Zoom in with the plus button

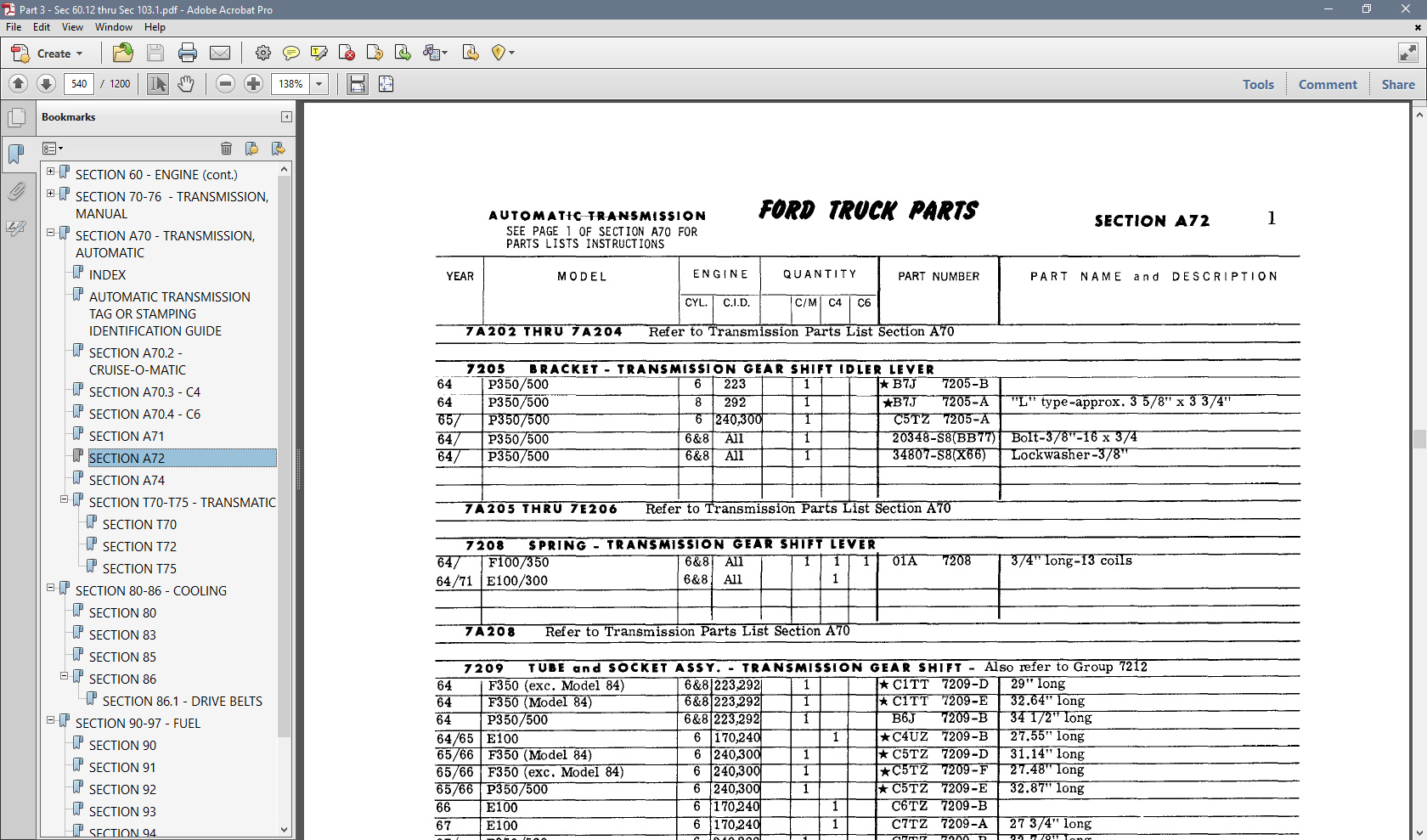(253, 83)
